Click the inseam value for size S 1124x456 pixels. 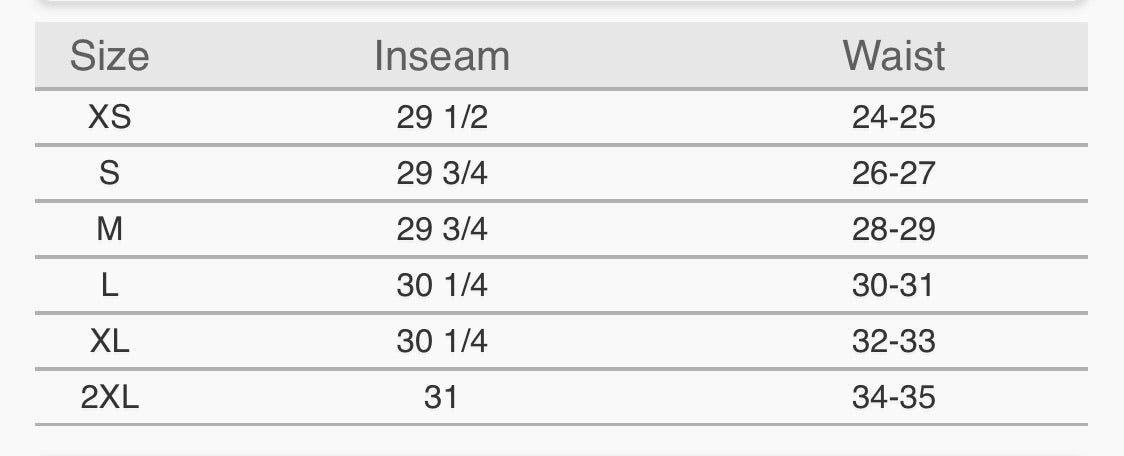(x=441, y=174)
